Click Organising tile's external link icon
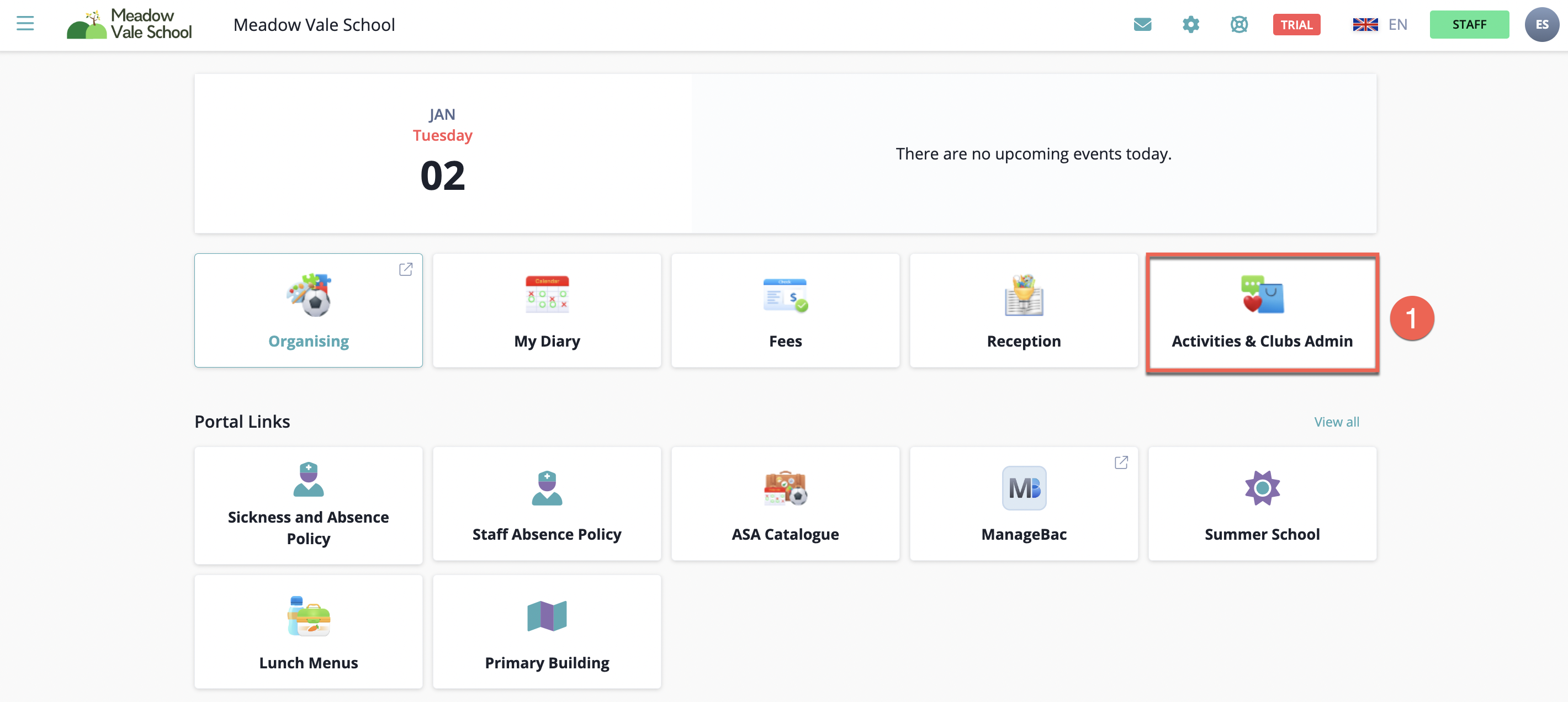Image resolution: width=1568 pixels, height=702 pixels. (405, 269)
